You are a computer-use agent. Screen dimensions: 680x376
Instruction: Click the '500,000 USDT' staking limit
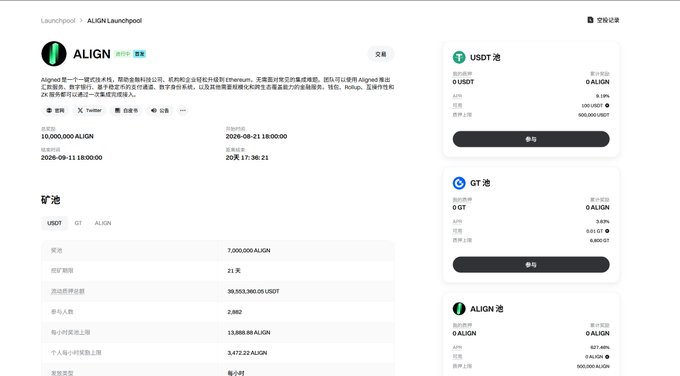[594, 115]
